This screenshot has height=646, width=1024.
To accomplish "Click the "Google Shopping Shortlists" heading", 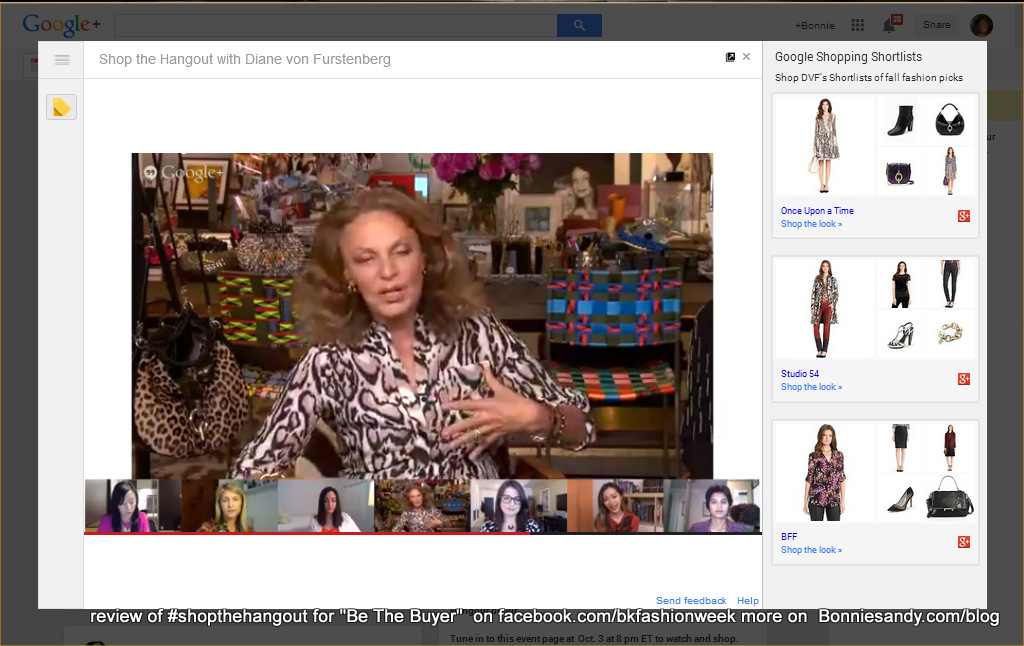I will [x=848, y=57].
